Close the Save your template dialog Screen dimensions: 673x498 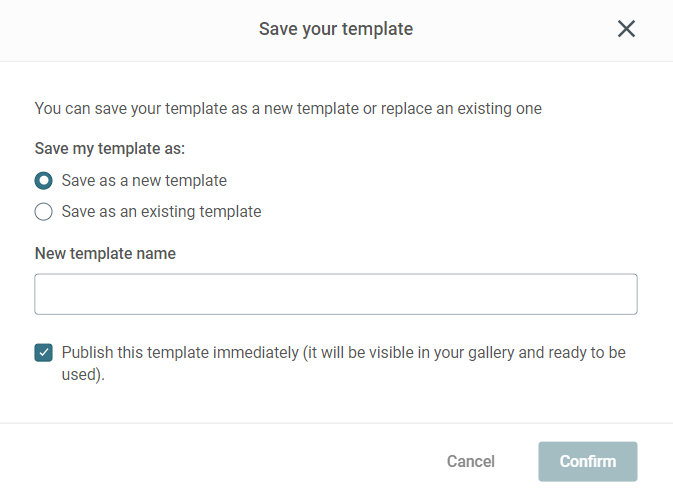pos(626,29)
